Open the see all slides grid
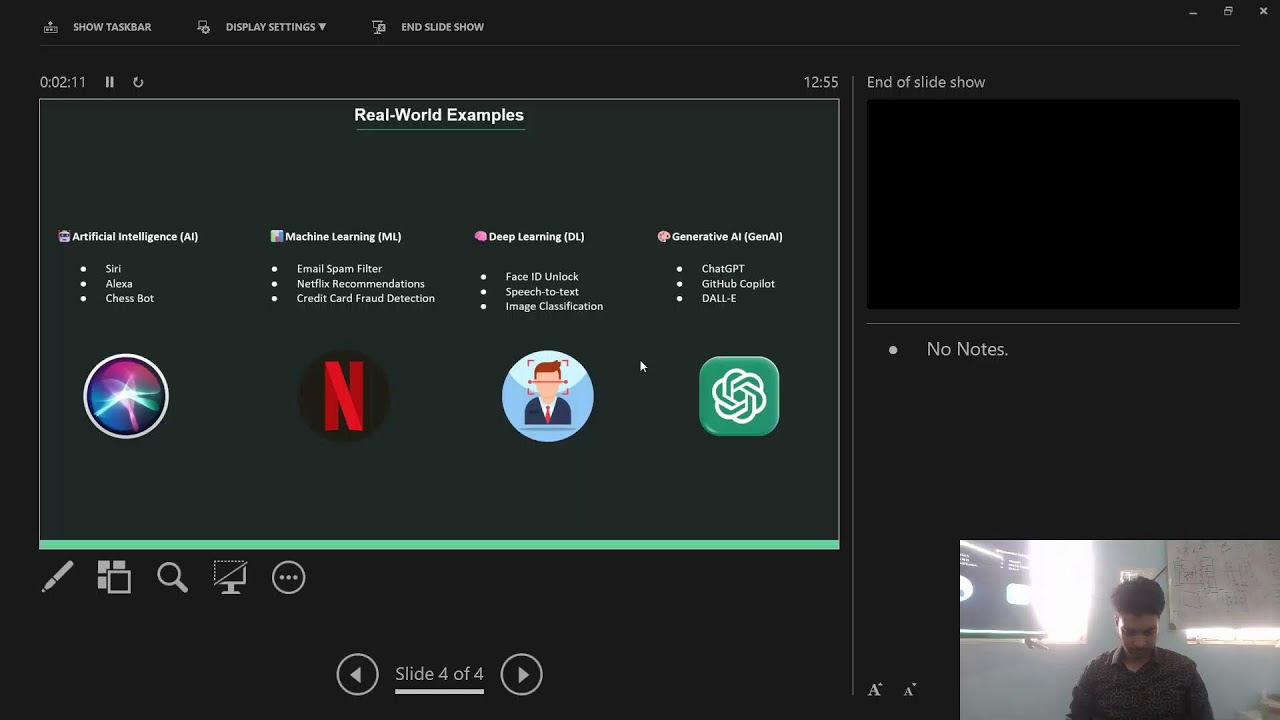This screenshot has width=1280, height=720. click(x=114, y=577)
